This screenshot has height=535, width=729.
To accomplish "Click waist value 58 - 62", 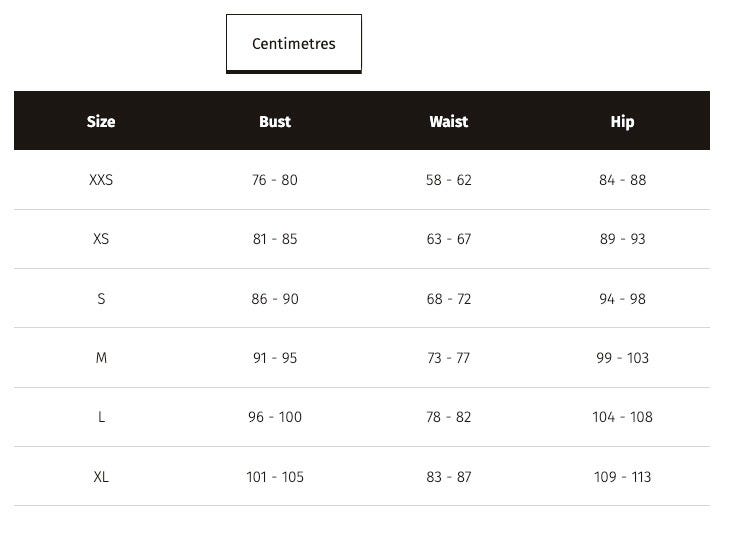I will point(449,180).
